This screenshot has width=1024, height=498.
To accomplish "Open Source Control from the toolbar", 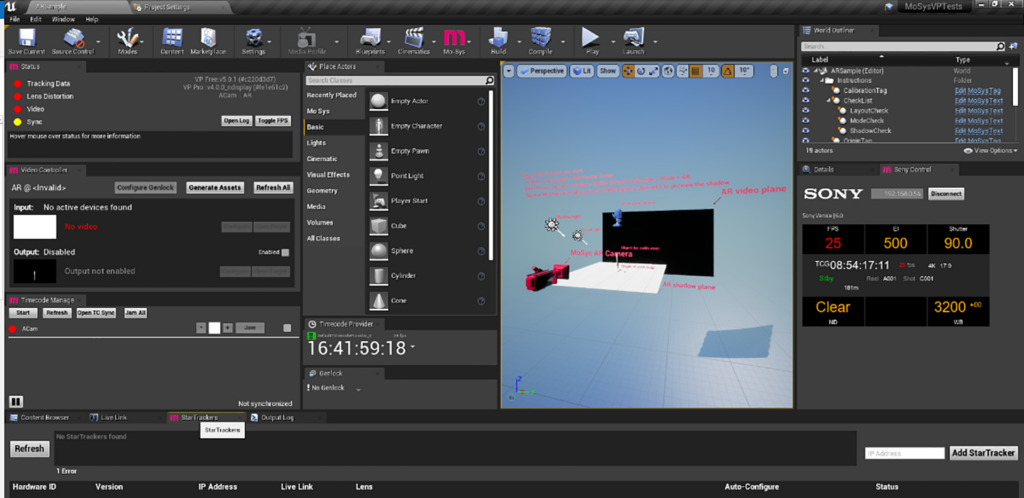I will click(72, 40).
